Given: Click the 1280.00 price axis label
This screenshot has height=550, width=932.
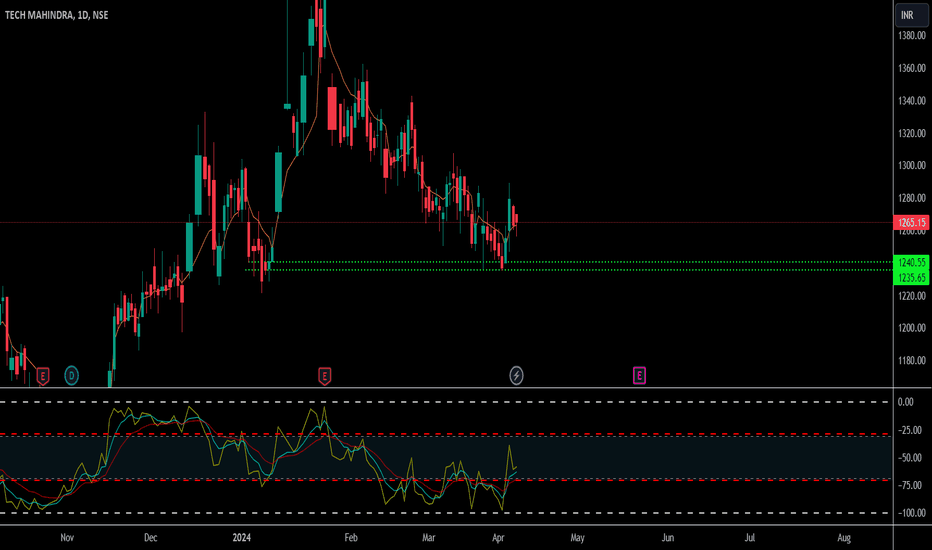Looking at the screenshot, I should point(912,198).
